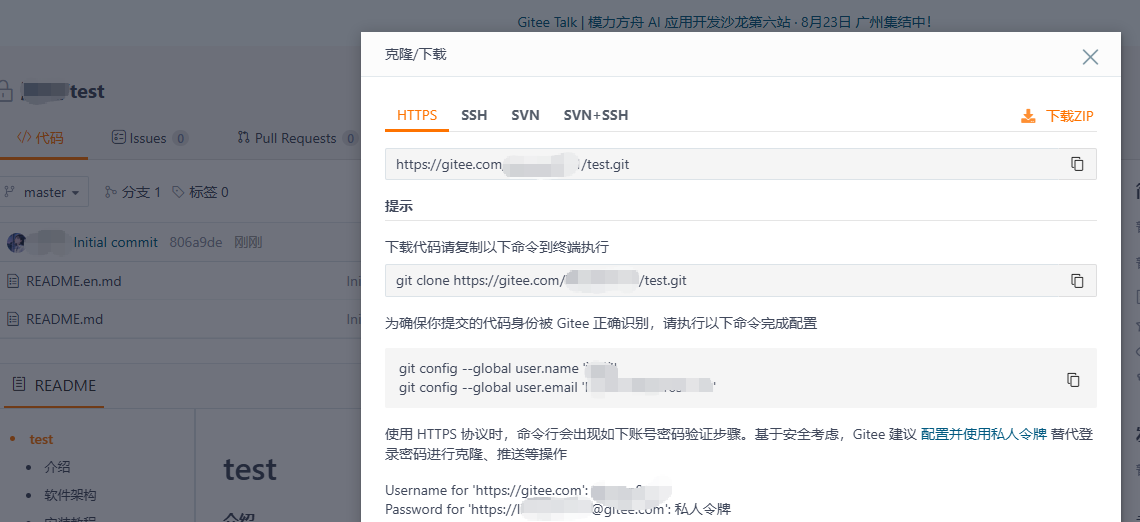1140x522 pixels.
Task: Click the 刚刚 commit time text
Action: pyautogui.click(x=248, y=242)
